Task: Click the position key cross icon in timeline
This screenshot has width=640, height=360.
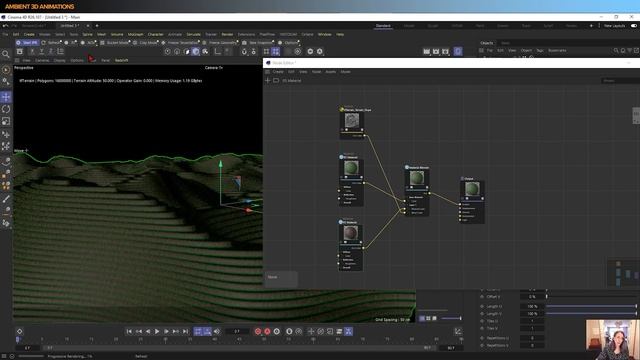Action: [x=311, y=331]
